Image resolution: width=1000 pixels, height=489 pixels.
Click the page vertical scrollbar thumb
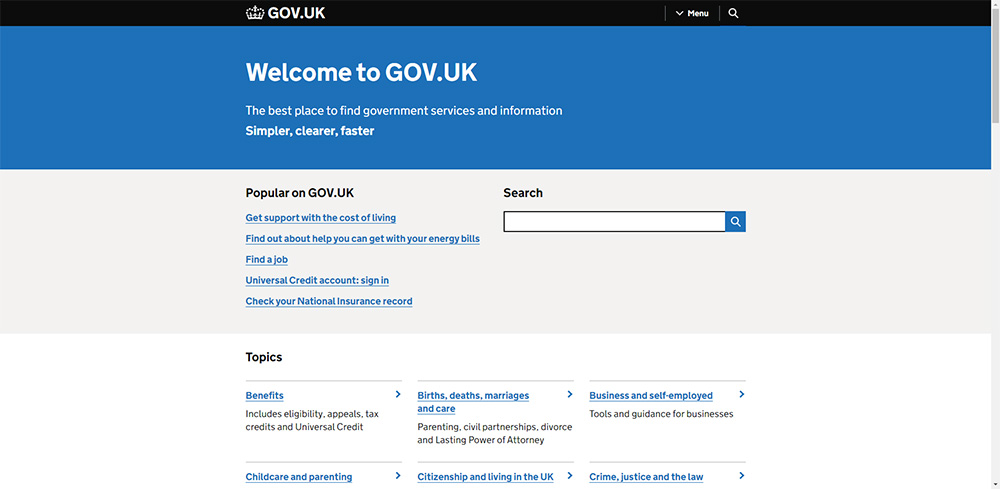pyautogui.click(x=996, y=64)
